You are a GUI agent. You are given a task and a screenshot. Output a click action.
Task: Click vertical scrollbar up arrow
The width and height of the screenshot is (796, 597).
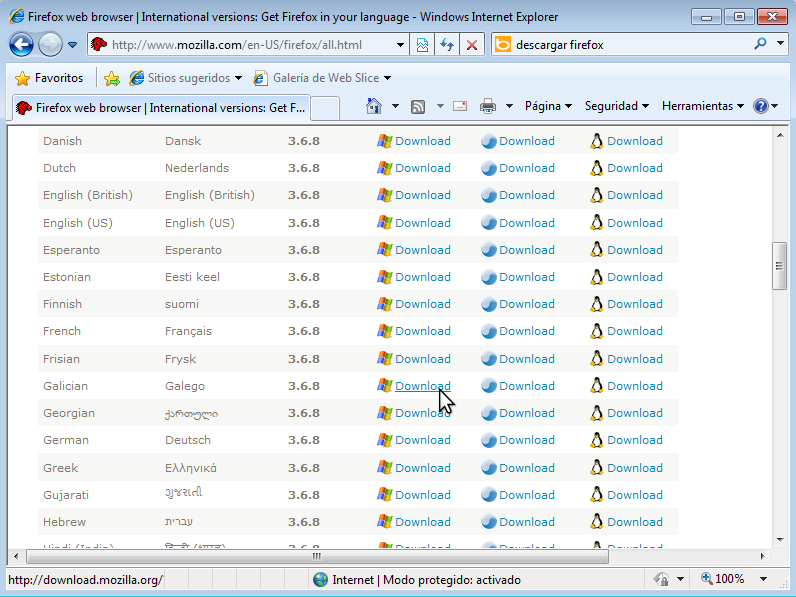tap(780, 135)
